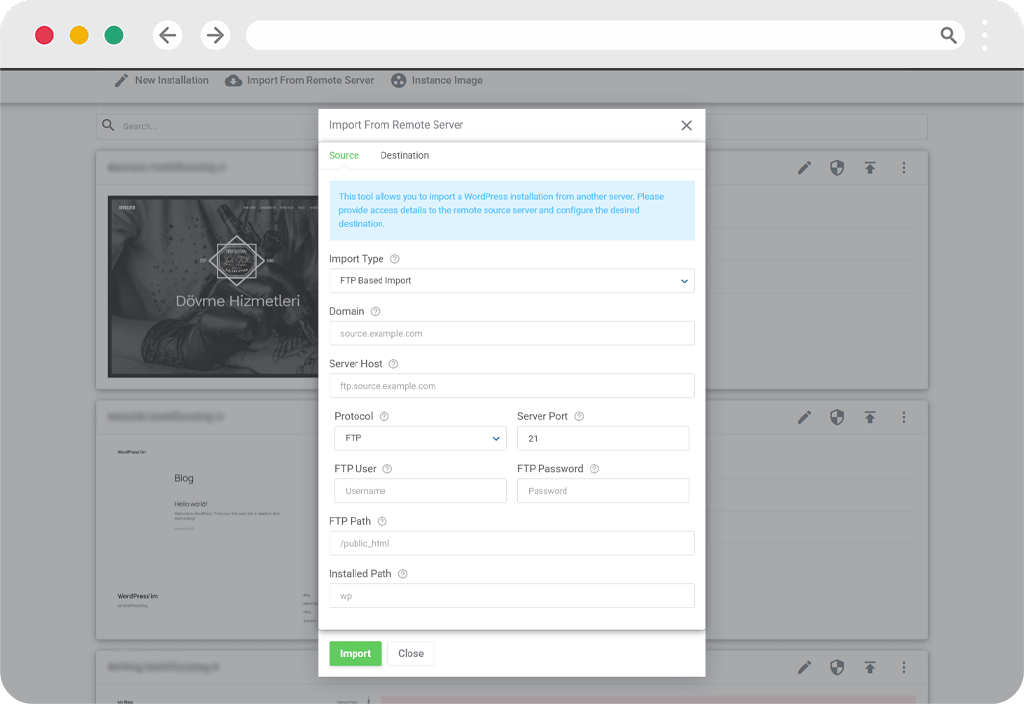The width and height of the screenshot is (1024, 704).
Task: Open the Import Type dropdown
Action: point(512,281)
